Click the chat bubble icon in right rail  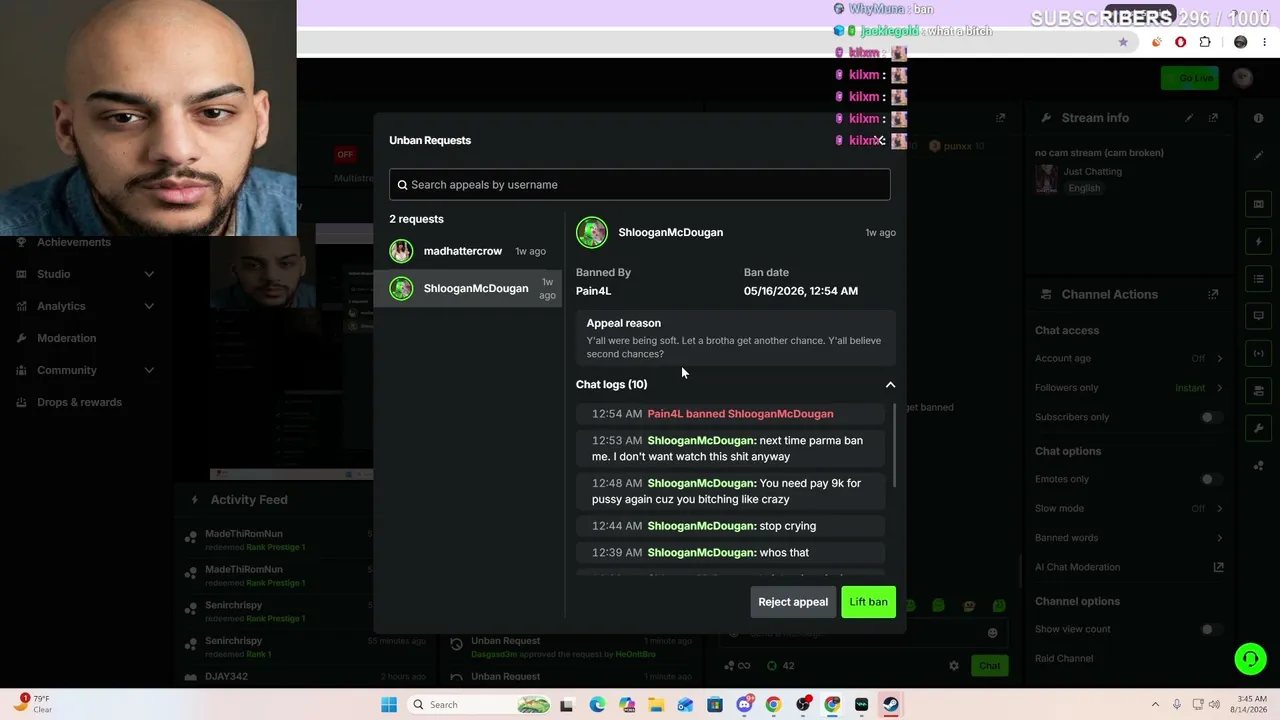point(1258,316)
